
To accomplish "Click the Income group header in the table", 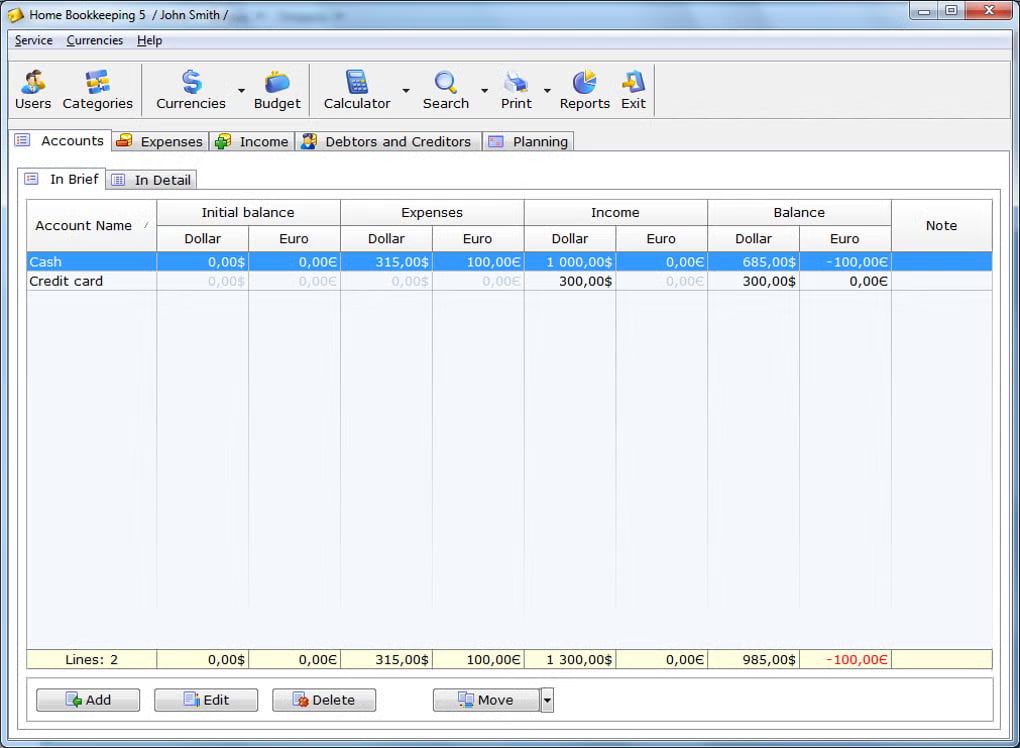I will [615, 213].
